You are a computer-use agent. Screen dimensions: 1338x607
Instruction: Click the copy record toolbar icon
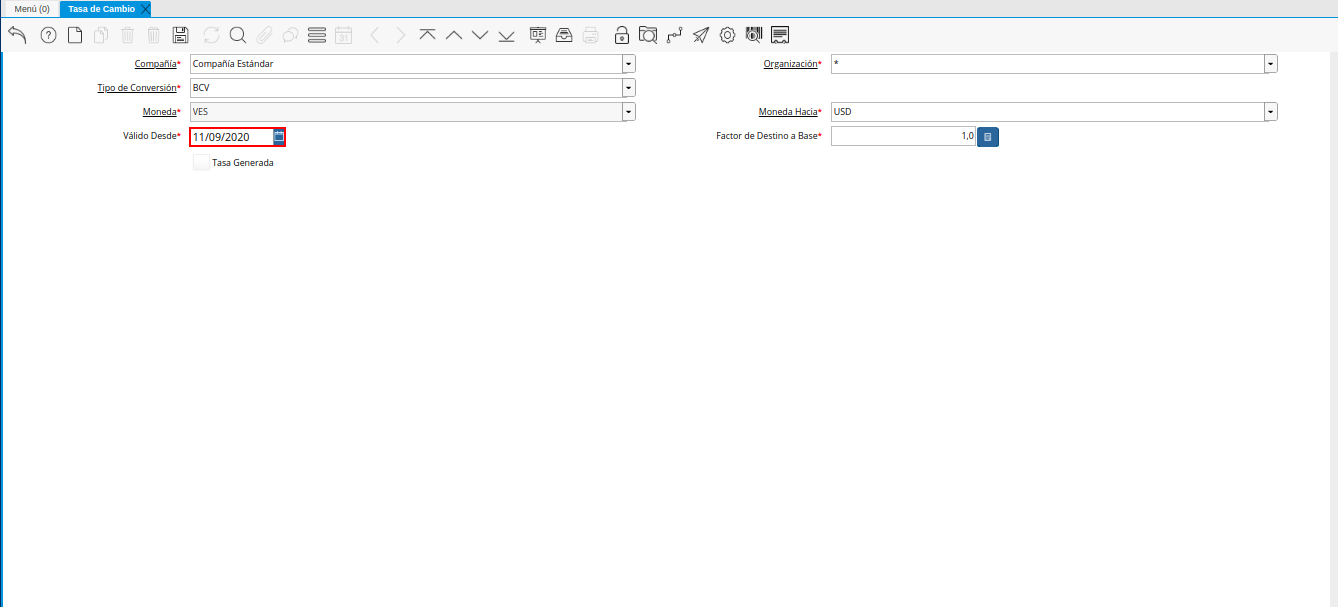point(101,35)
